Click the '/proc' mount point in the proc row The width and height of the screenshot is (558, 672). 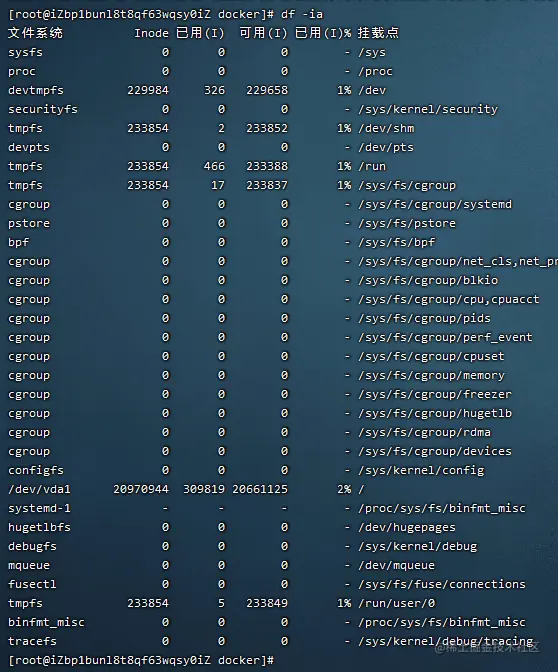tap(375, 71)
